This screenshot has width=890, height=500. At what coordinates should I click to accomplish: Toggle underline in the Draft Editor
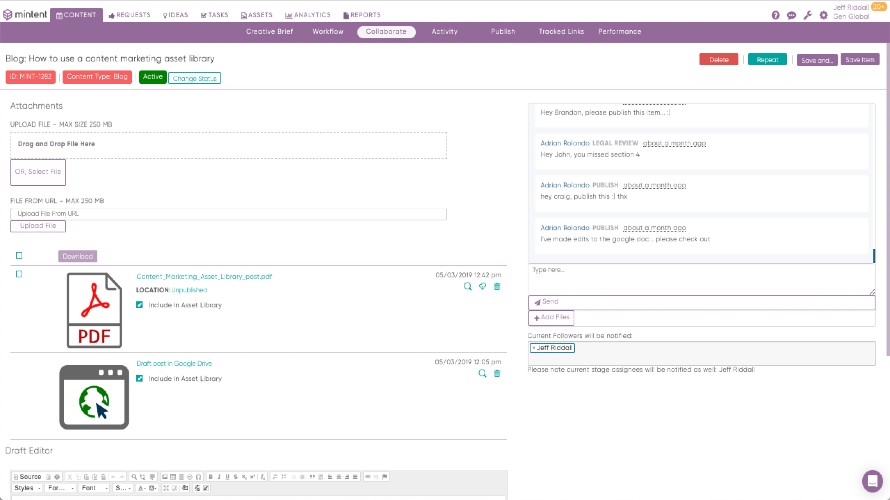click(228, 477)
